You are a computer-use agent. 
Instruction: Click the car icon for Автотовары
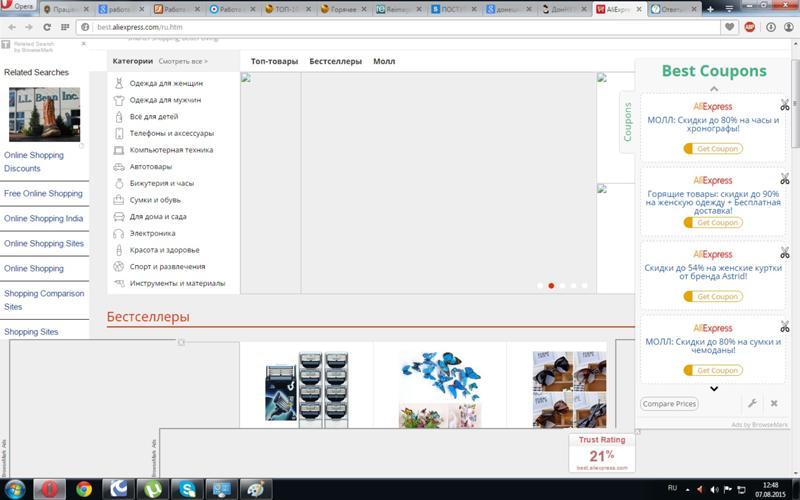pos(119,167)
